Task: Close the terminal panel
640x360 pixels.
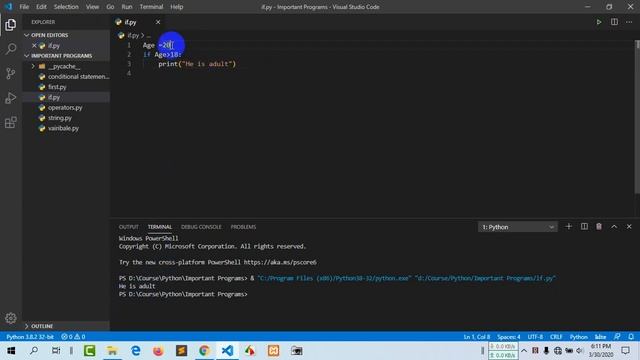Action: (629, 227)
